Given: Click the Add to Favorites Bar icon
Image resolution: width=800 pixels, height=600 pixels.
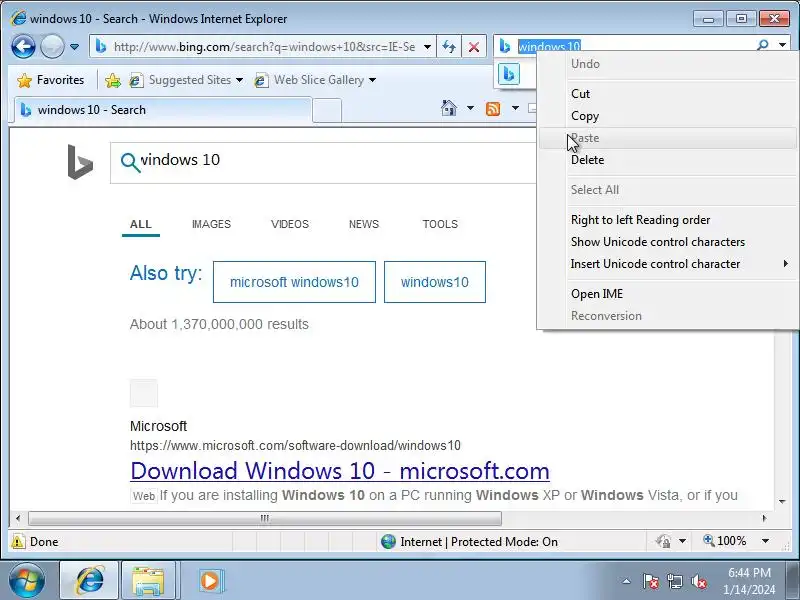Looking at the screenshot, I should click(x=113, y=80).
